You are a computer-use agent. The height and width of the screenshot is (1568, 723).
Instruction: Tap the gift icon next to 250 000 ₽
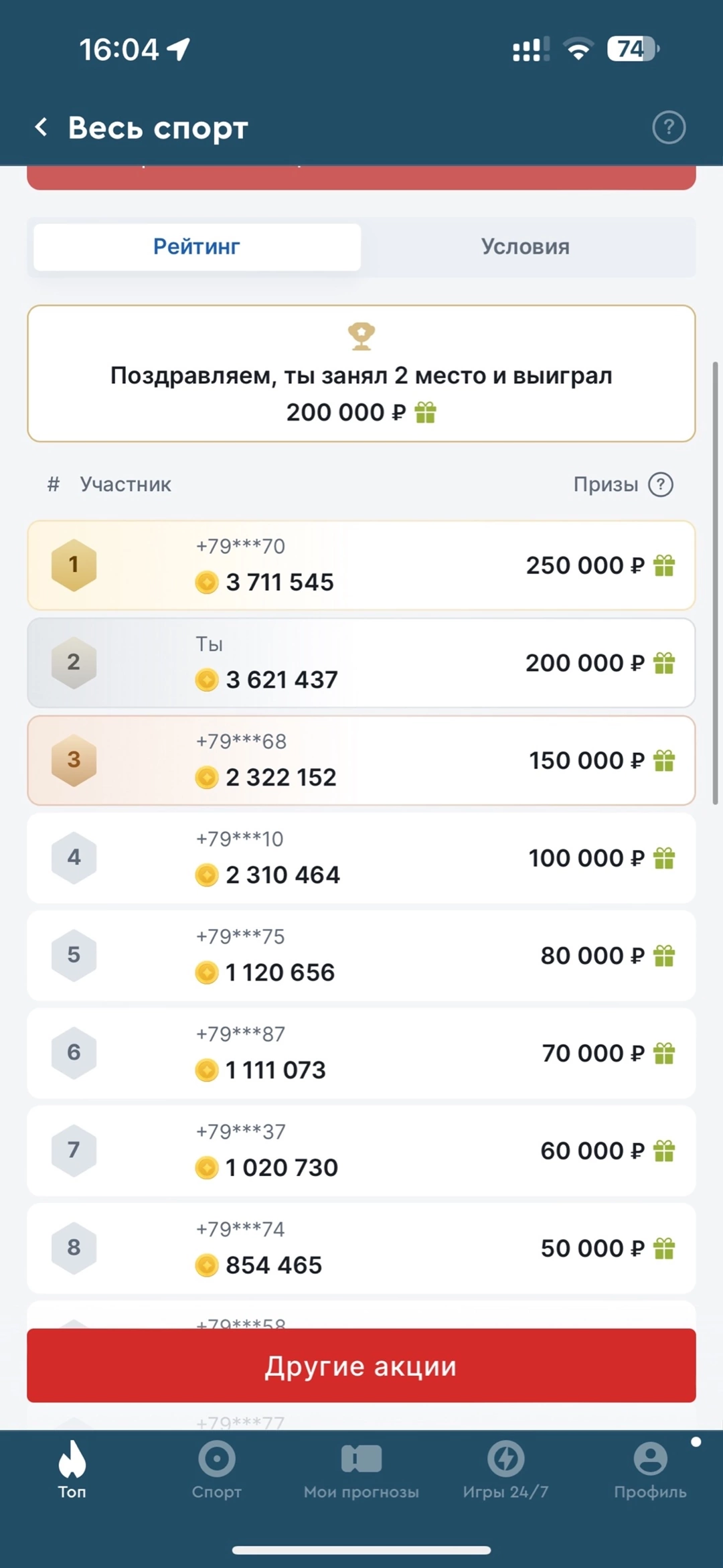coord(664,565)
